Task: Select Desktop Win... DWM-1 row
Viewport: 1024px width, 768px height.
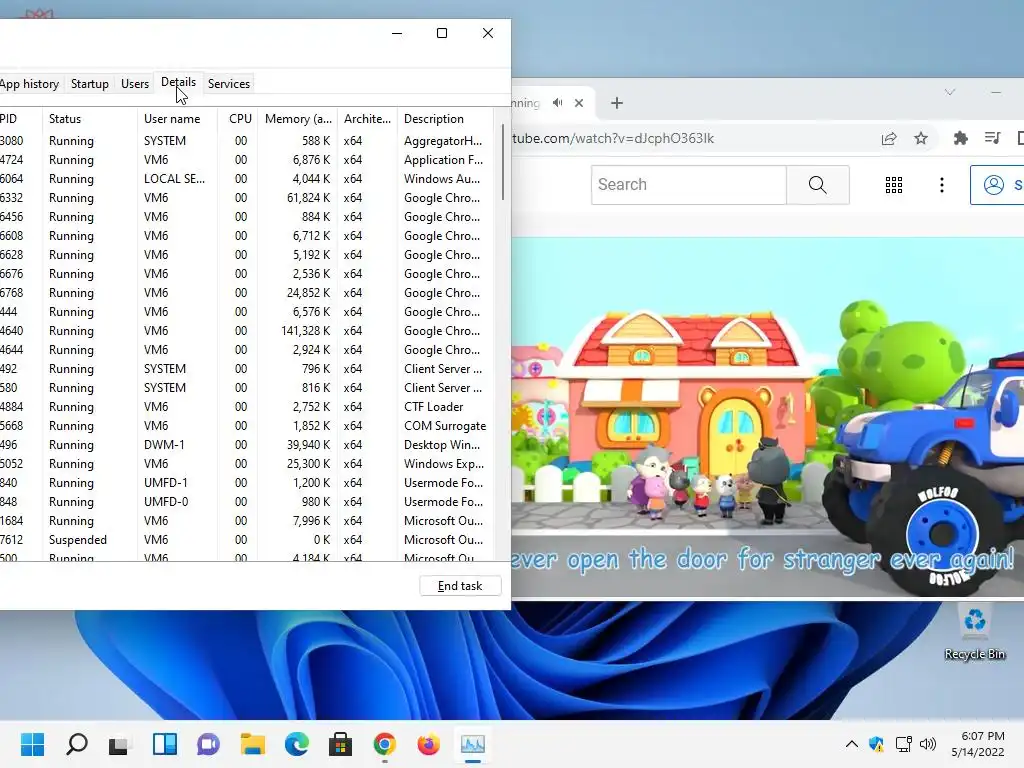Action: [x=247, y=444]
